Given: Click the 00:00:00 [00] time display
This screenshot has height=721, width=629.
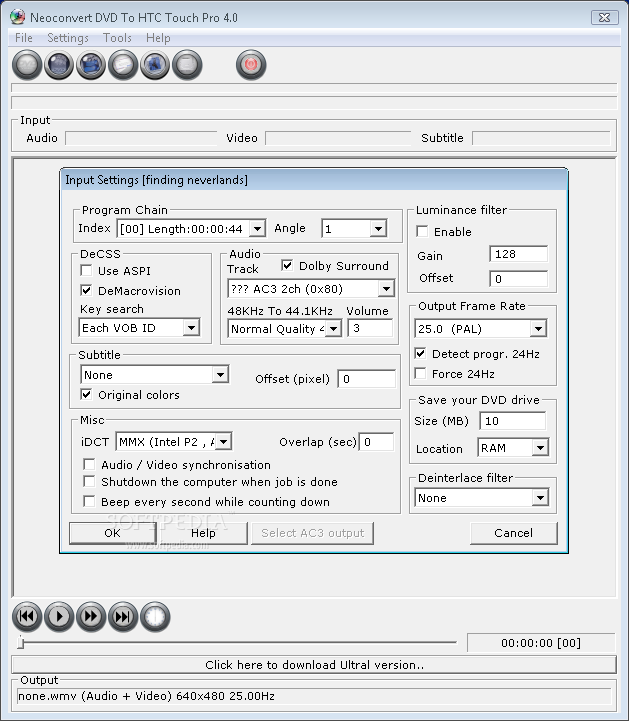Looking at the screenshot, I should 541,643.
